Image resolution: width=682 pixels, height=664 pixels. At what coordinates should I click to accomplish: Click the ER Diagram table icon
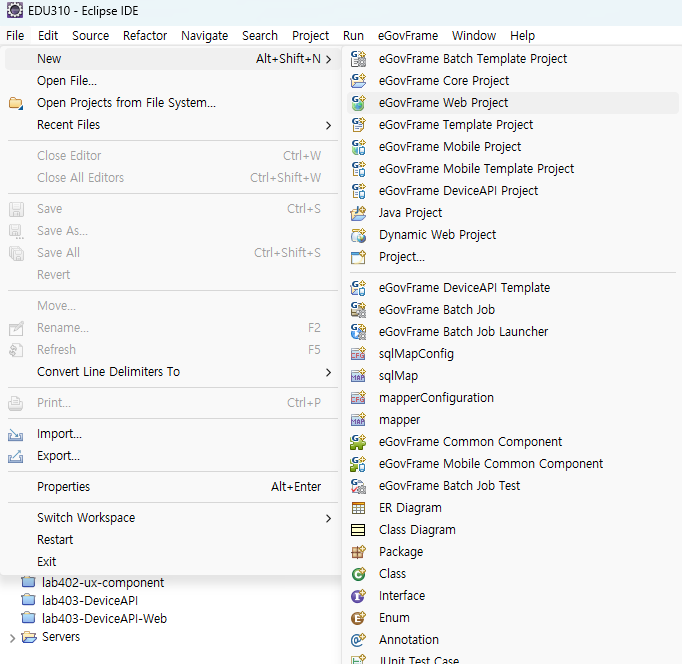pyautogui.click(x=358, y=508)
